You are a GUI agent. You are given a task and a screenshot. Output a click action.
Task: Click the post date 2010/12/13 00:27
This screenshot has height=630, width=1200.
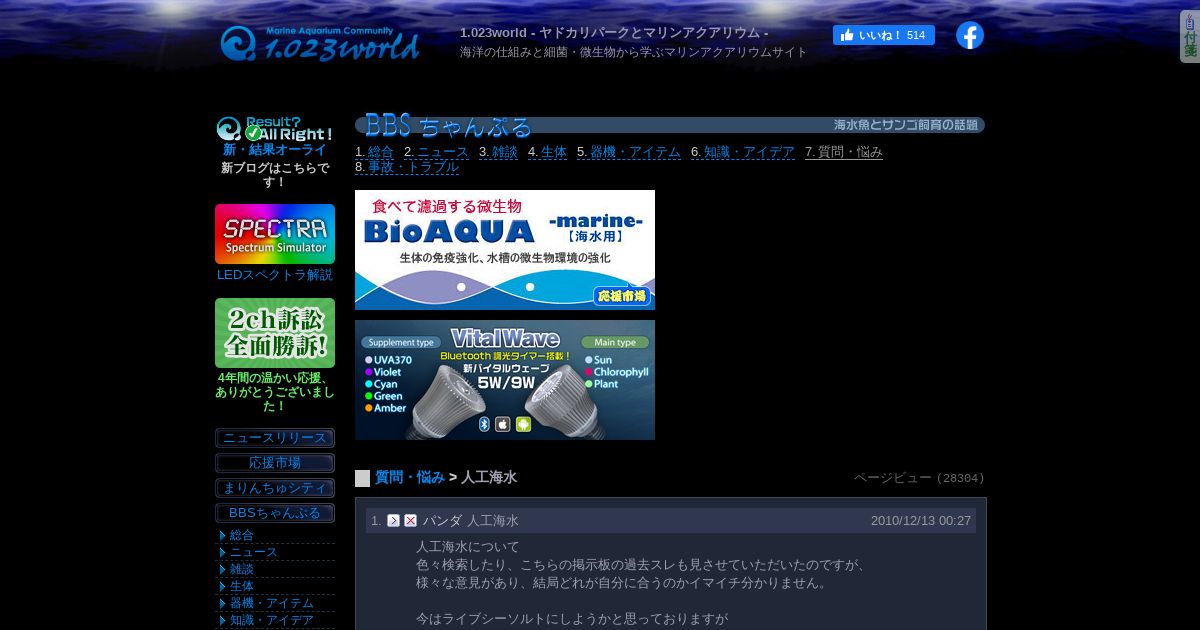(x=921, y=521)
